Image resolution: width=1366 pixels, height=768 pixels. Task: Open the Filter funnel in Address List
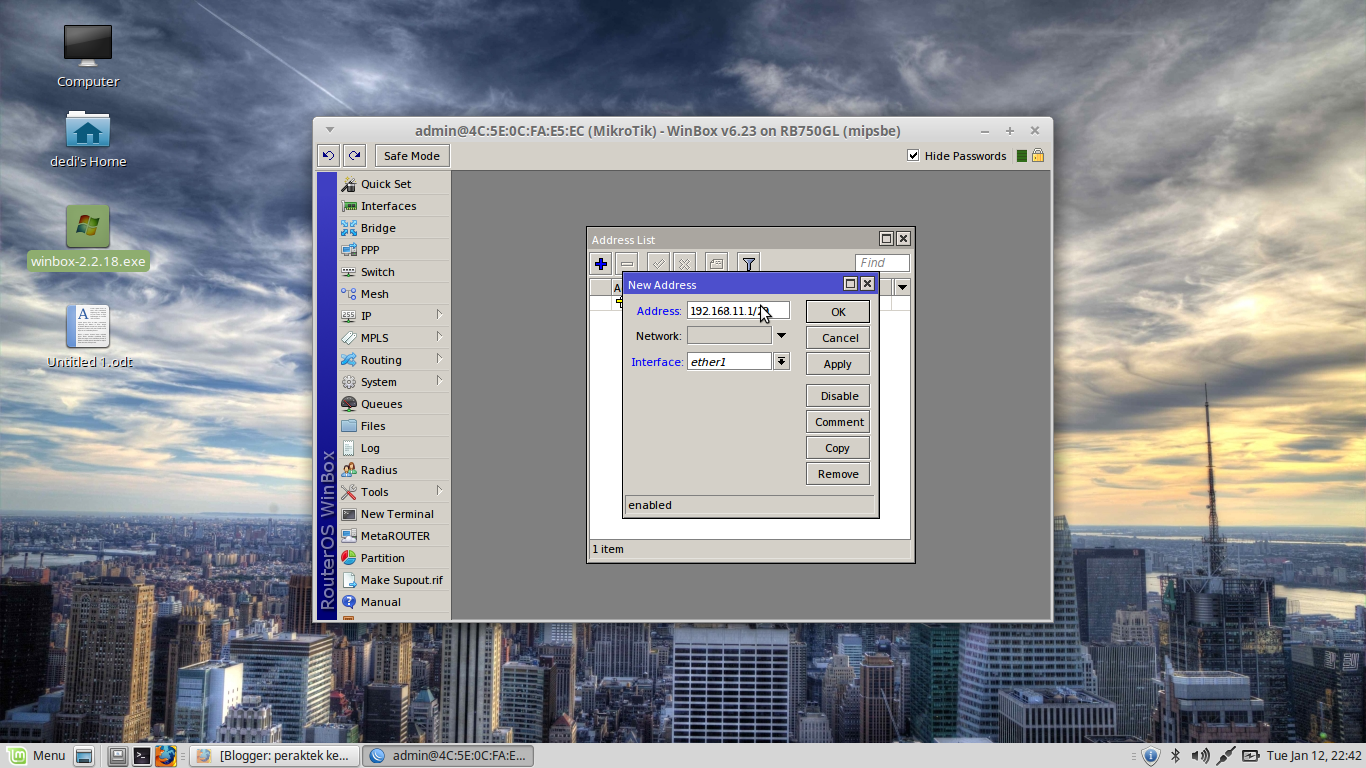click(748, 264)
